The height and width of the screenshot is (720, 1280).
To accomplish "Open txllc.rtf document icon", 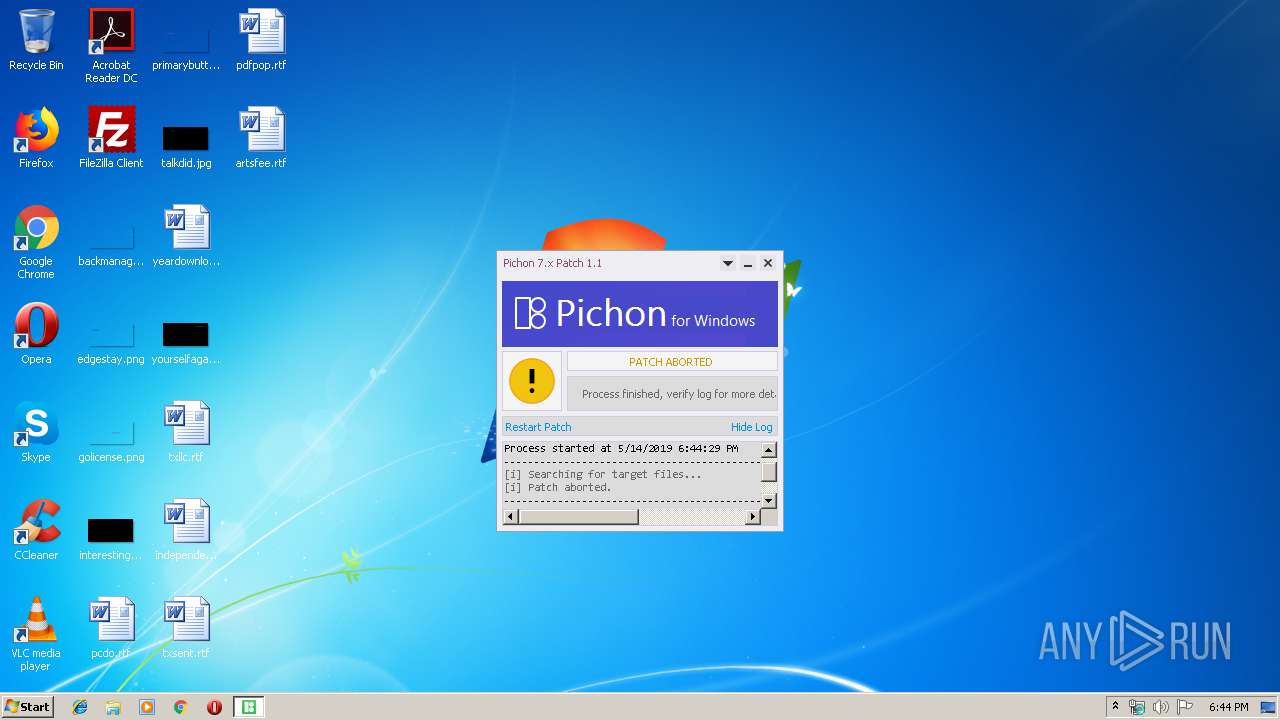I will (186, 432).
